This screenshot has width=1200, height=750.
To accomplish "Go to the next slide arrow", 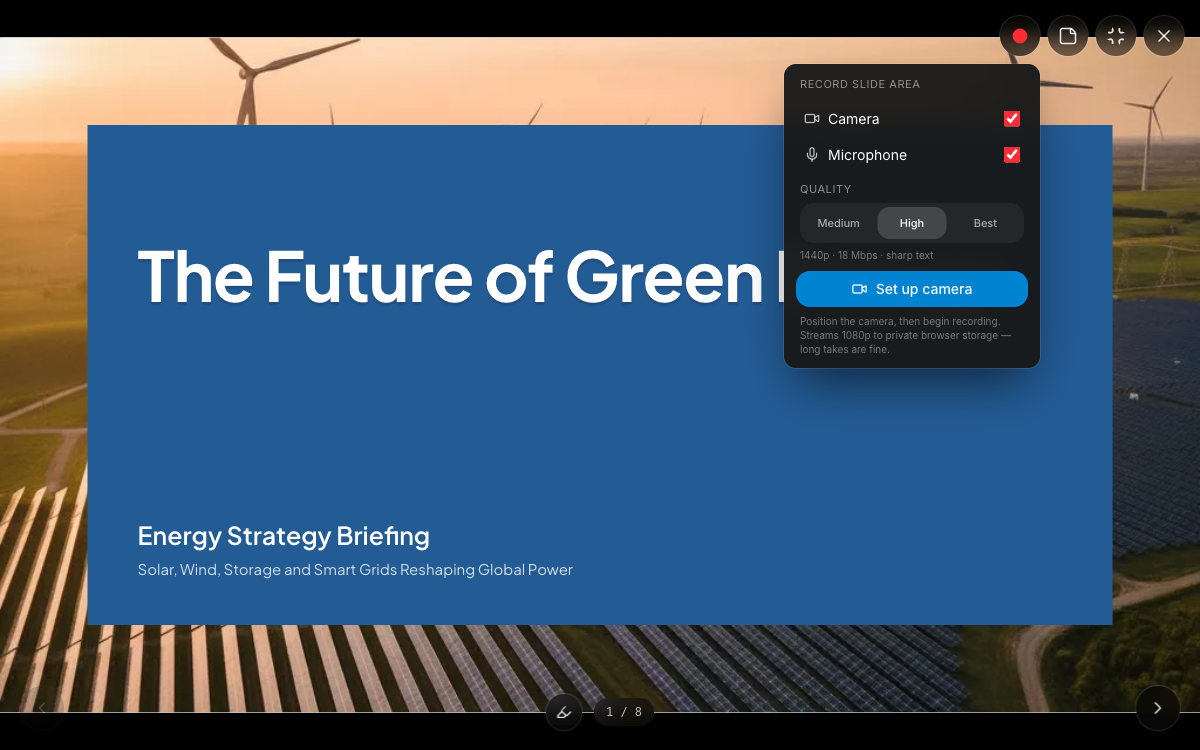I will (x=1158, y=708).
